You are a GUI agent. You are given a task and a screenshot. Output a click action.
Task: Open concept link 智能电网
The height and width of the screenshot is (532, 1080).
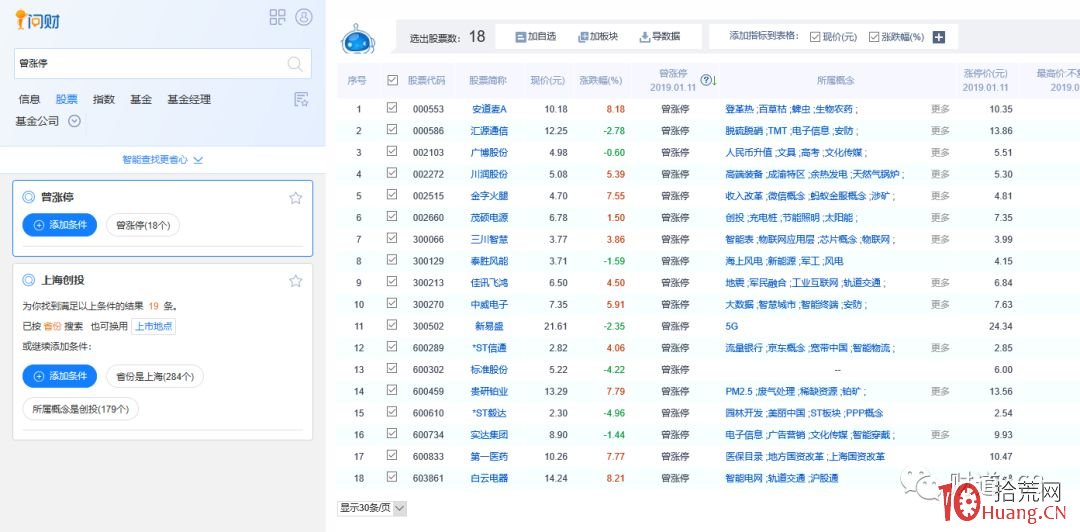pyautogui.click(x=745, y=478)
